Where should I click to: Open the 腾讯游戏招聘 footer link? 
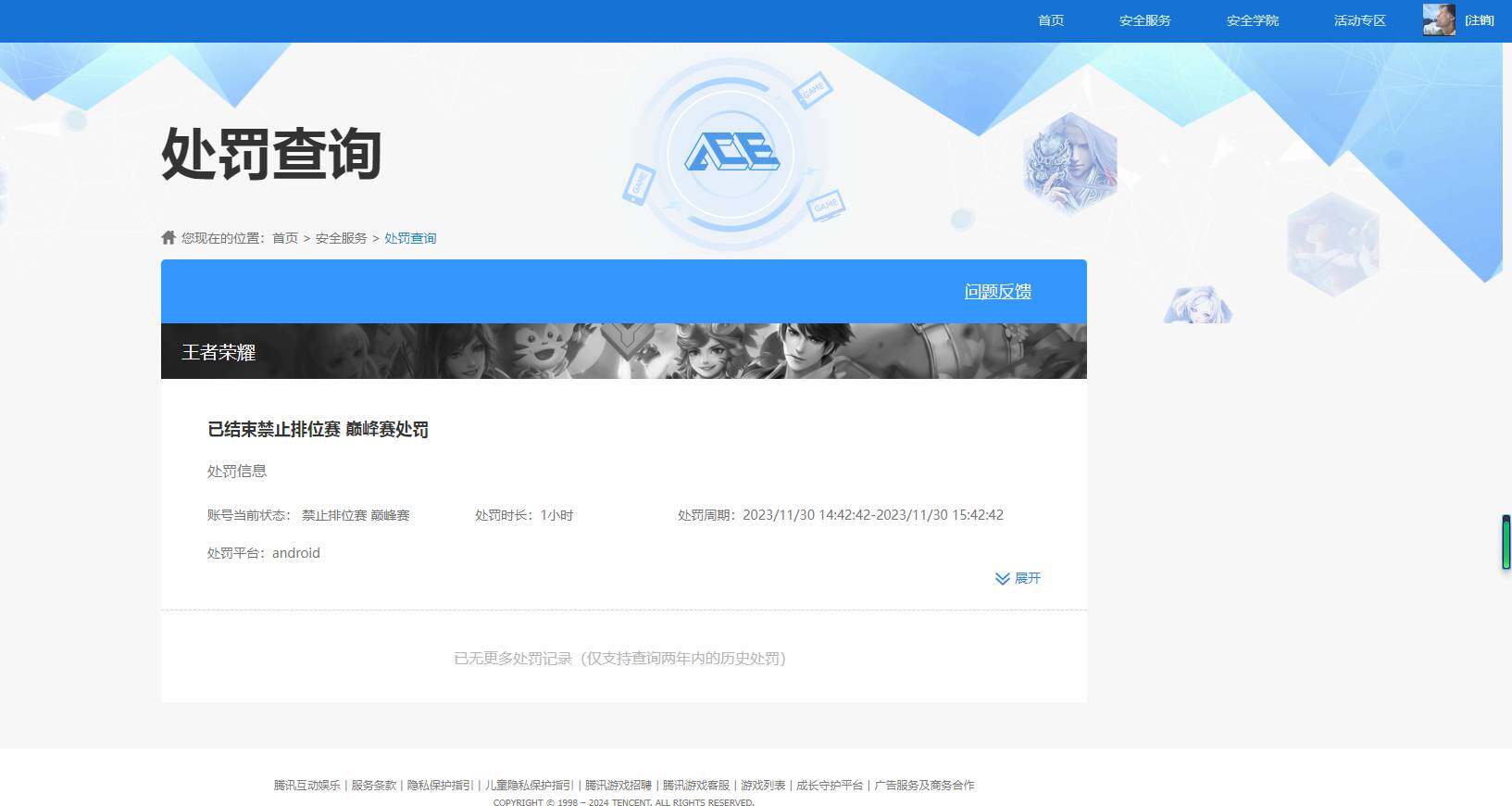[618, 785]
